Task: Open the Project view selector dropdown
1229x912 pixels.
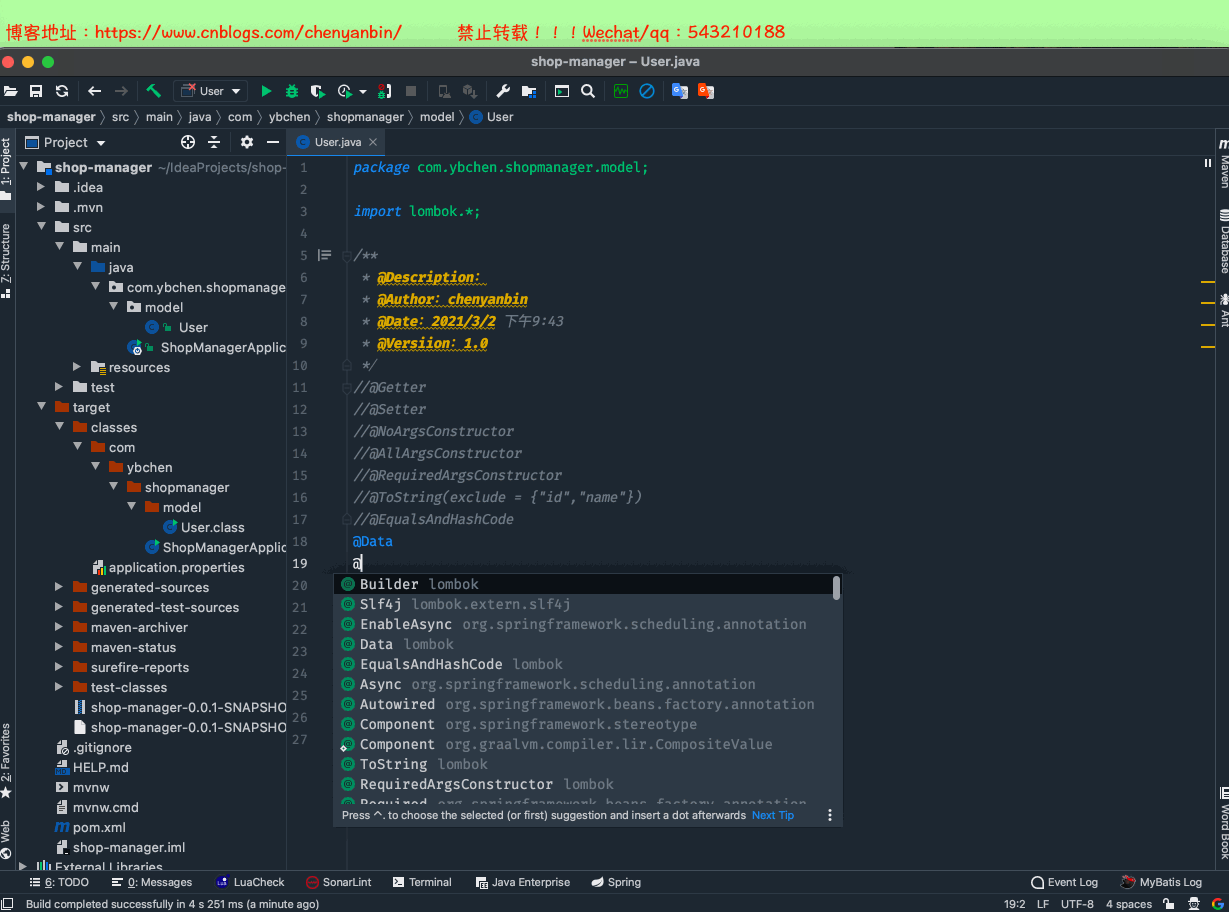Action: (65, 142)
